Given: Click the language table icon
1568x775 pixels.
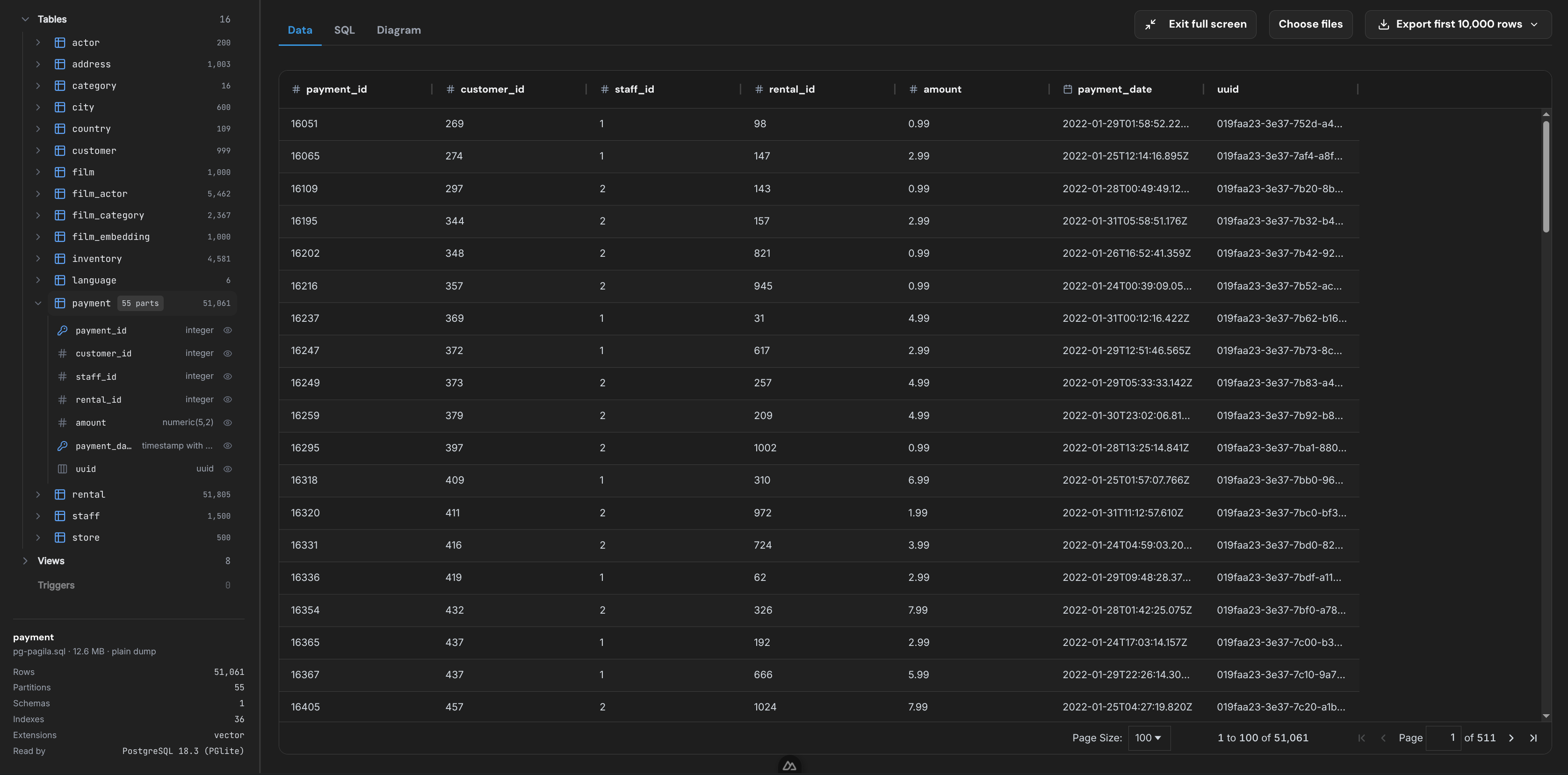Looking at the screenshot, I should 60,280.
